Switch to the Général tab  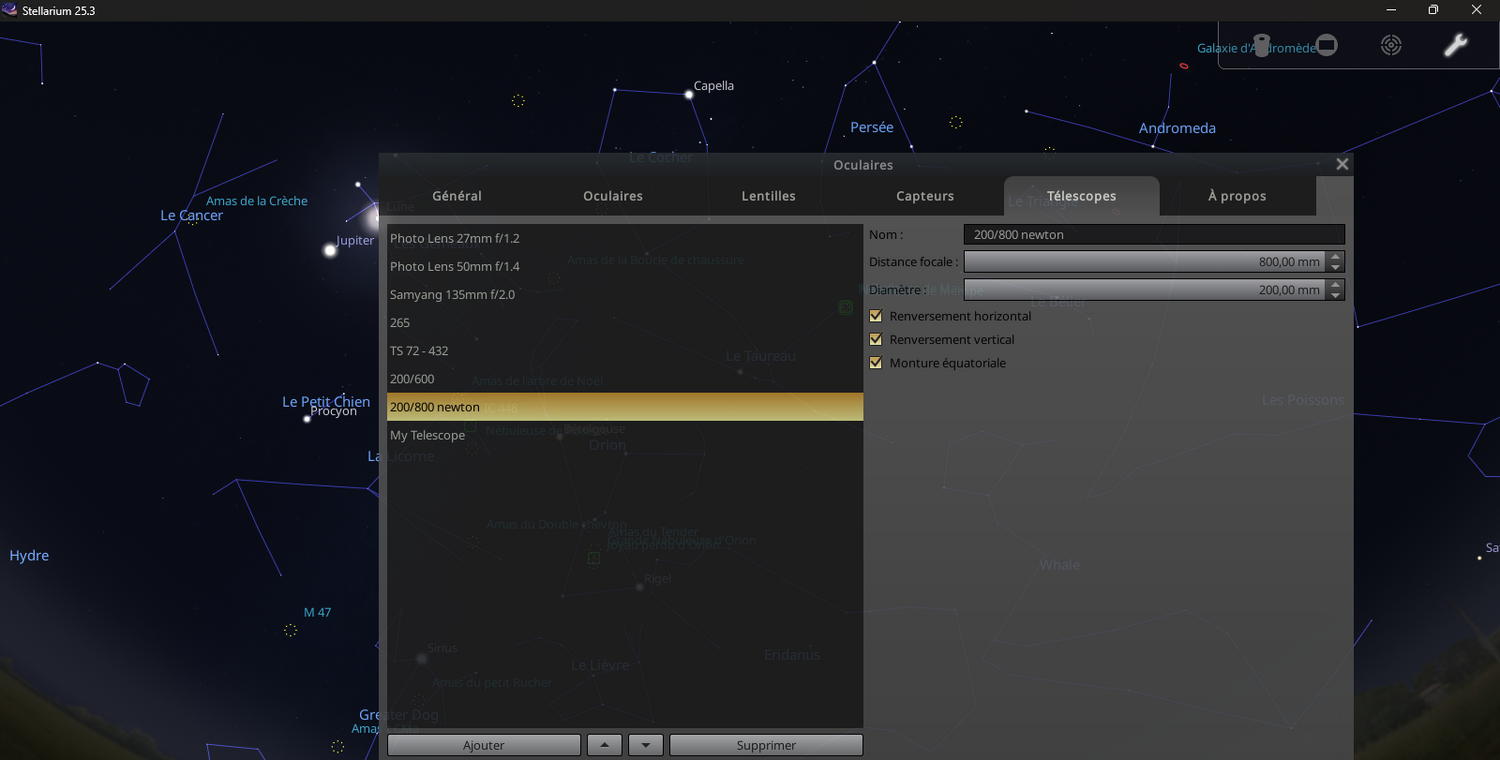(457, 196)
